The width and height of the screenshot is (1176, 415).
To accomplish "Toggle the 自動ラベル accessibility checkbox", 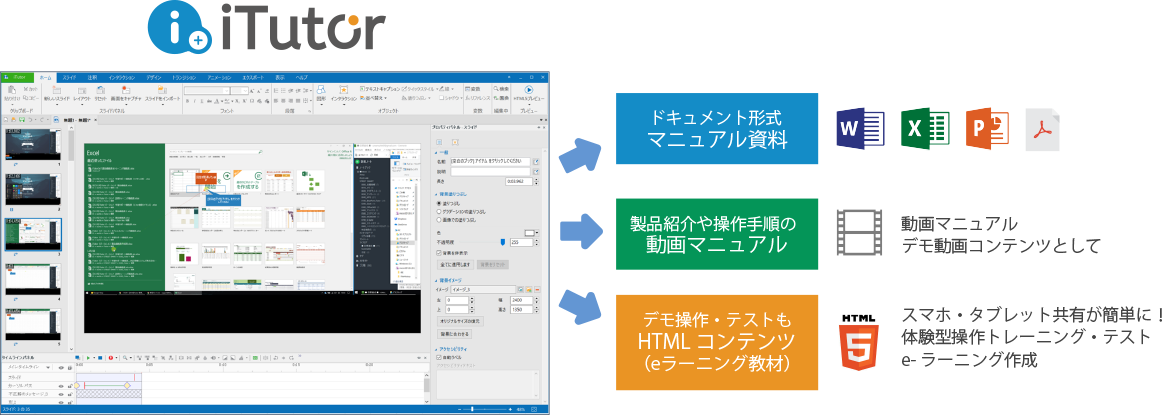I will coord(439,357).
